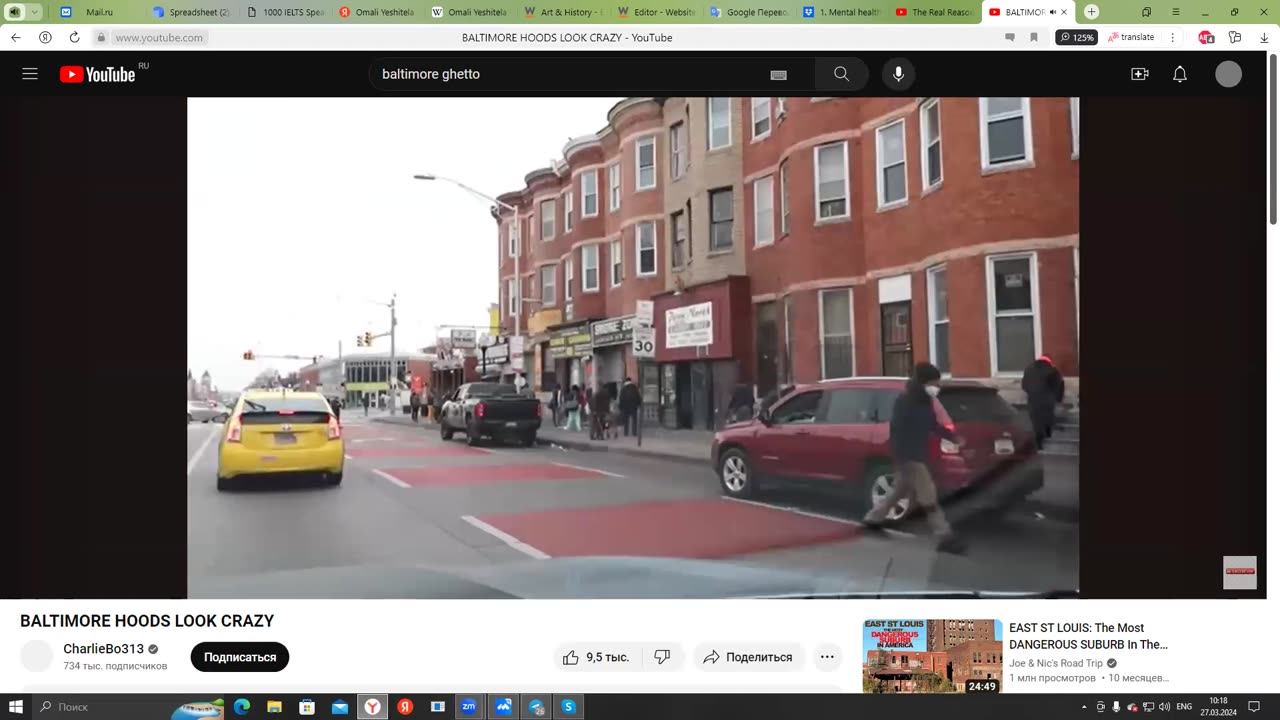Viewport: 1280px width, 720px height.
Task: Open EAST ST LOUIS video title
Action: tap(1088, 636)
